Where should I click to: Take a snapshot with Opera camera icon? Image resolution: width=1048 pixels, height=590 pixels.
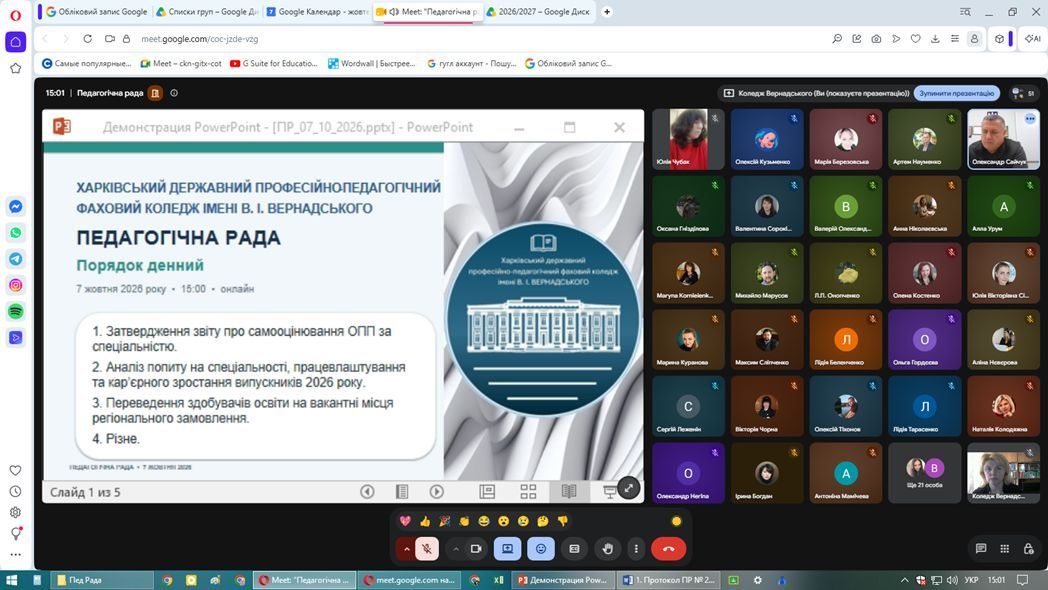(x=876, y=39)
